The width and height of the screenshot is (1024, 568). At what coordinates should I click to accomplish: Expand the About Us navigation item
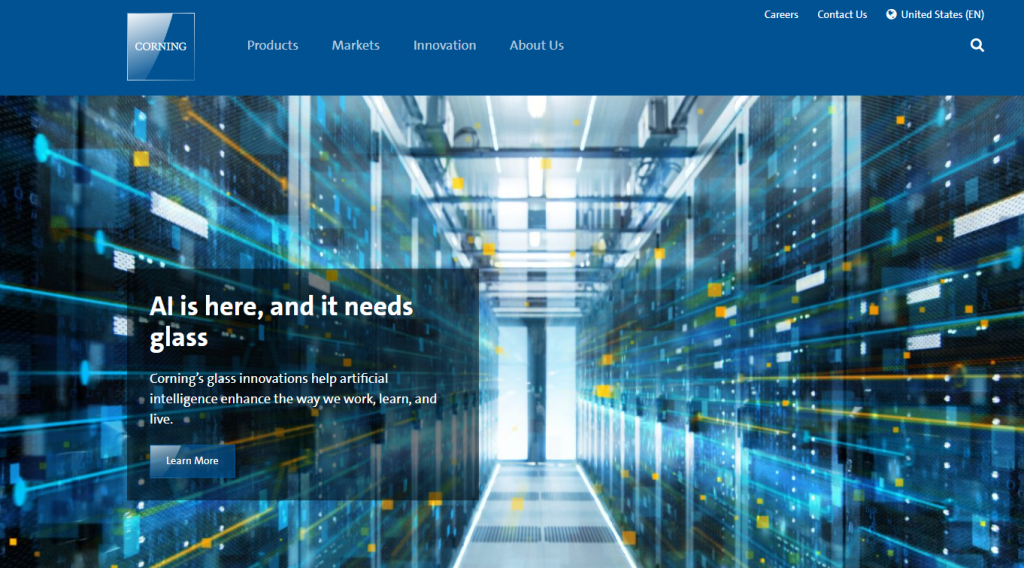(x=536, y=45)
